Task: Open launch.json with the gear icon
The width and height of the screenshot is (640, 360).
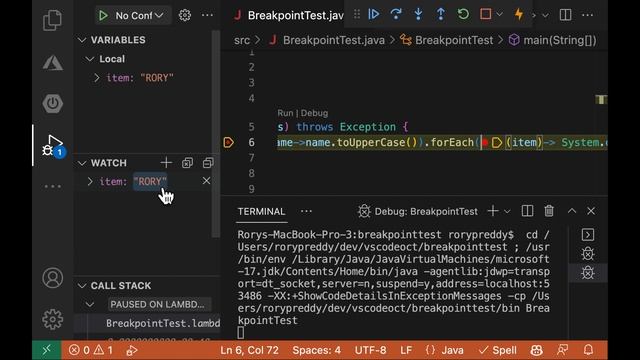Action: point(184,16)
